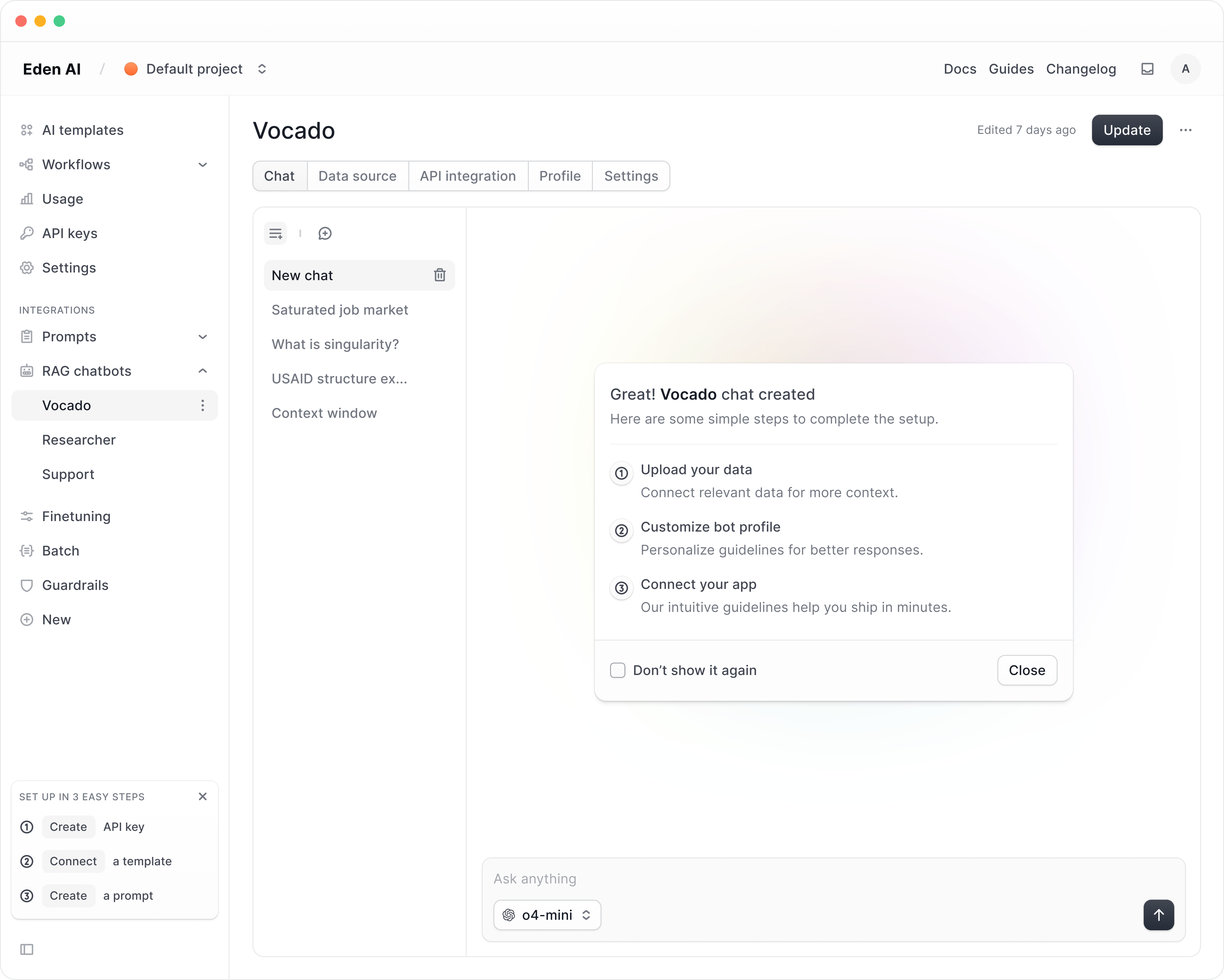1224x980 pixels.
Task: Click step 3 Connect your app icon
Action: coord(622,588)
